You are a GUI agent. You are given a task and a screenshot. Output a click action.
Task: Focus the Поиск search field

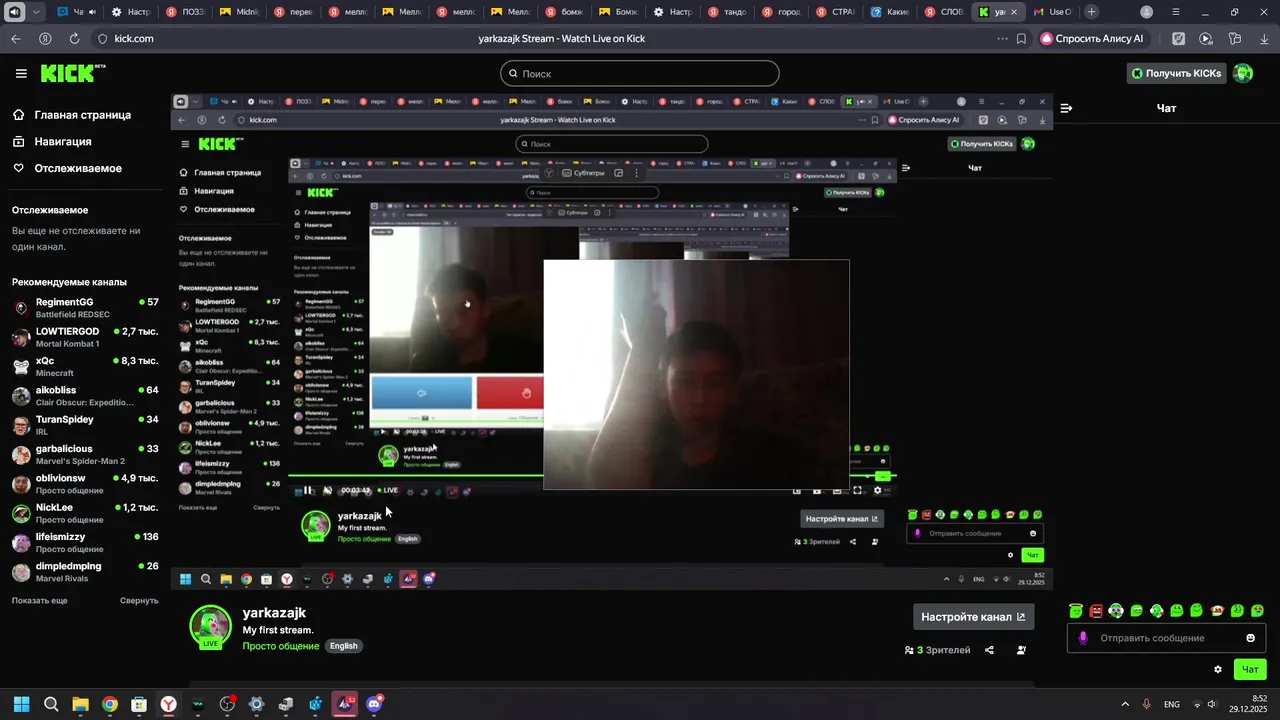point(640,73)
